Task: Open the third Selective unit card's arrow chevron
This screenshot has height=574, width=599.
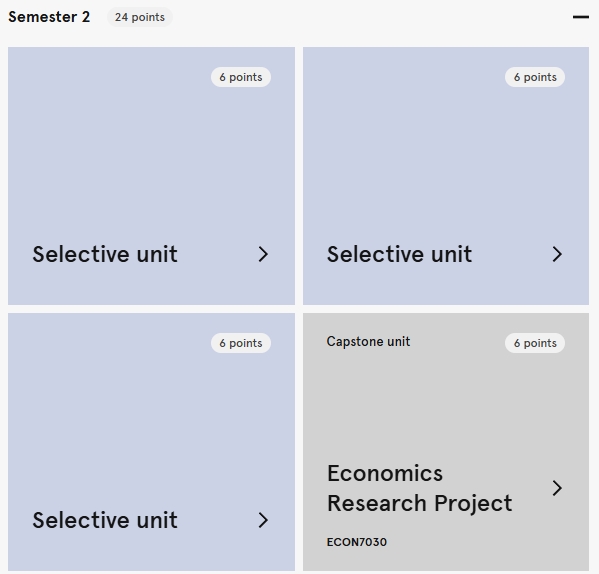Action: coord(263,520)
